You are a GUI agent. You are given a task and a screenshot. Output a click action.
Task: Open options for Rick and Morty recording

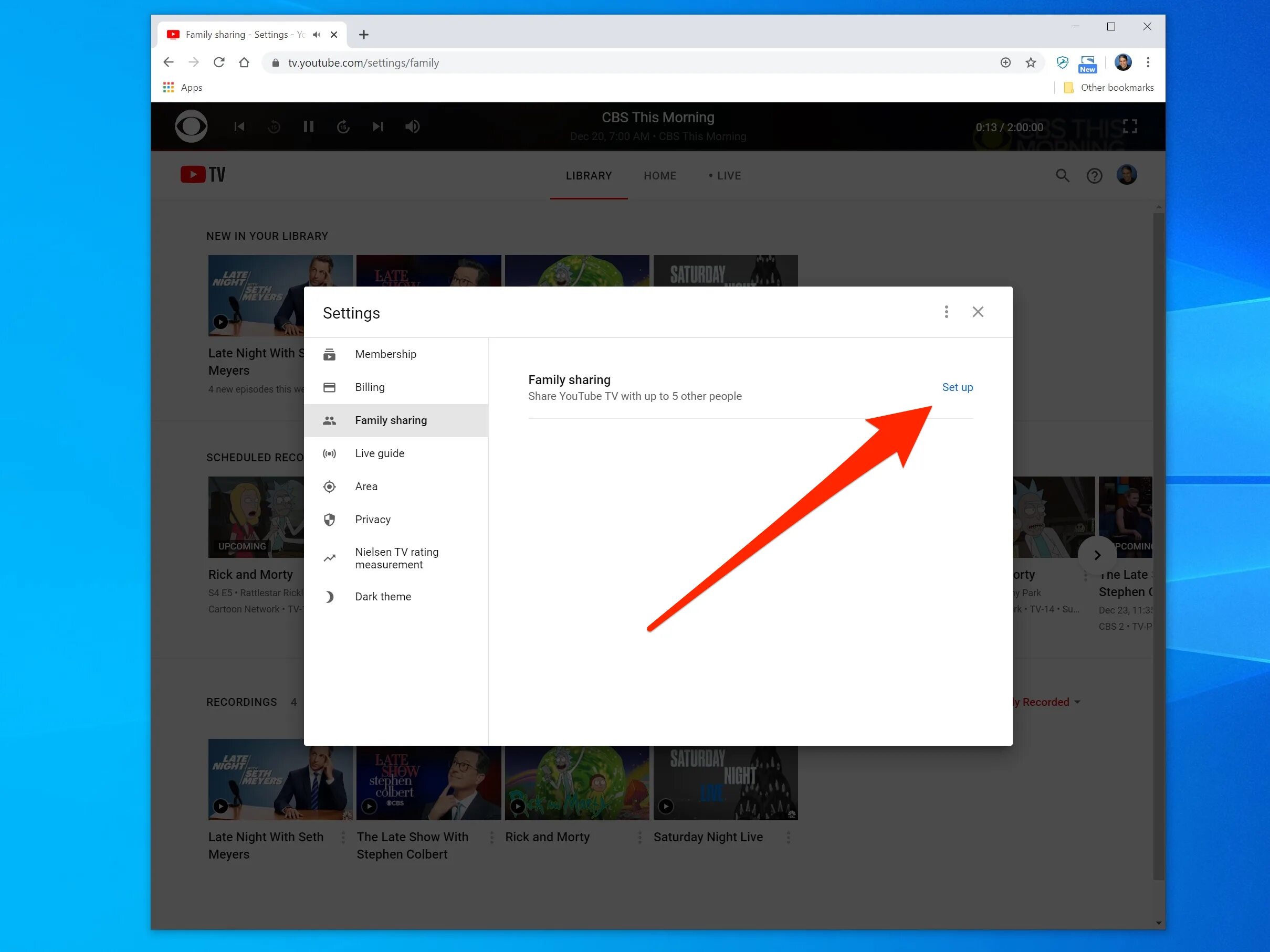pos(639,838)
